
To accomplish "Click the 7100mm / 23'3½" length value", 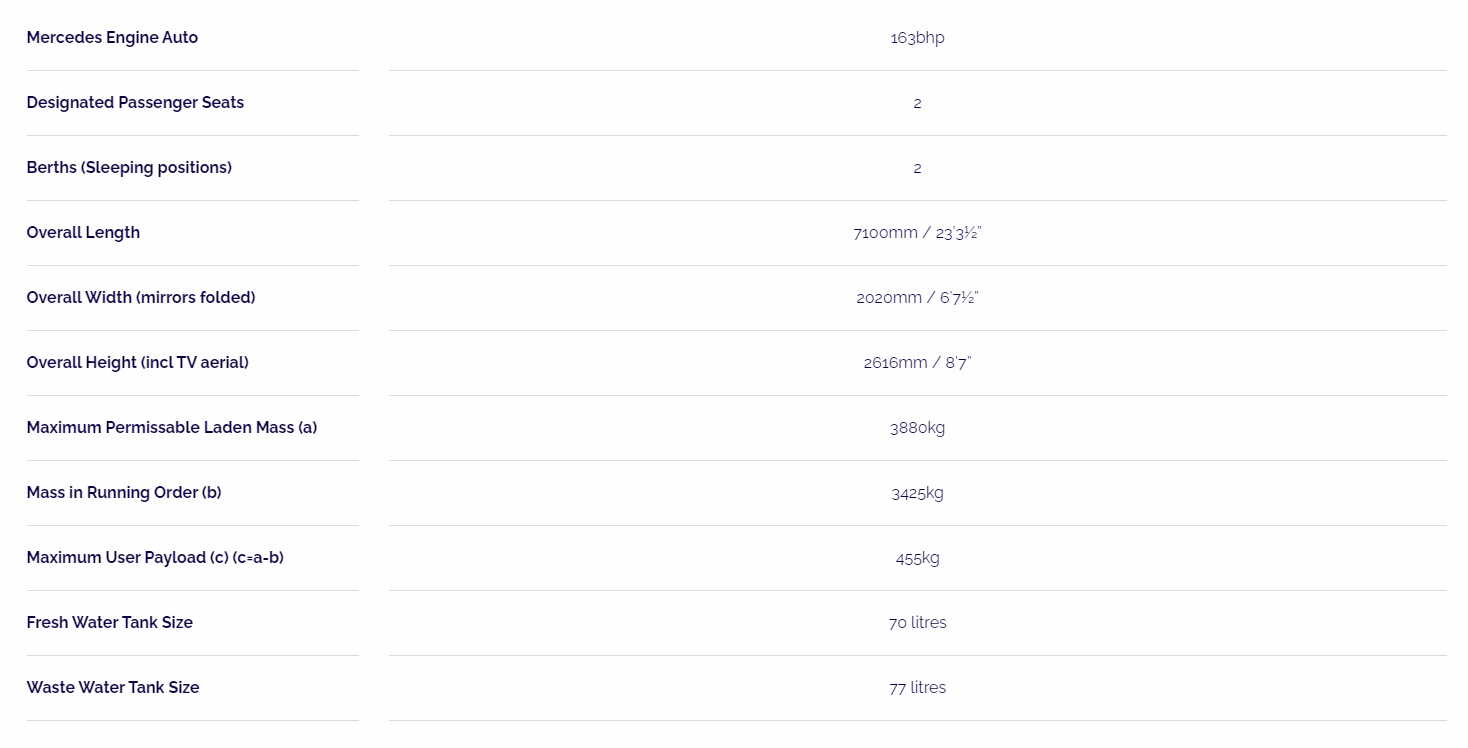I will pos(917,233).
